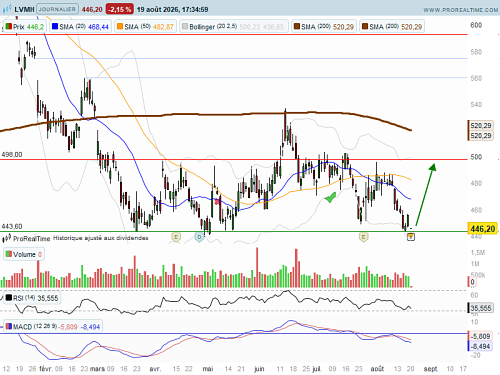Screen dimensions: 500x375
Task: Click the Volume red-green swatch icon
Action: tap(9, 254)
